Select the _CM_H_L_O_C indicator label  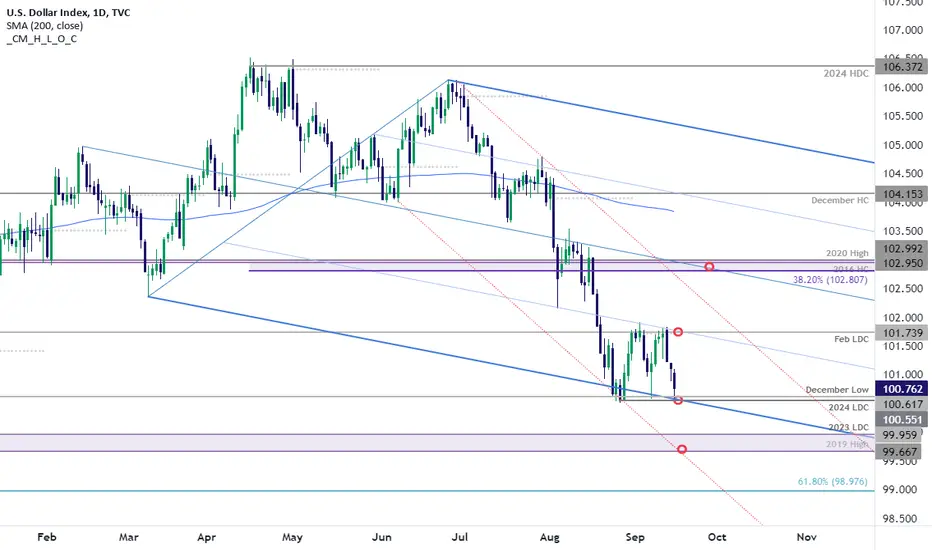click(x=42, y=39)
